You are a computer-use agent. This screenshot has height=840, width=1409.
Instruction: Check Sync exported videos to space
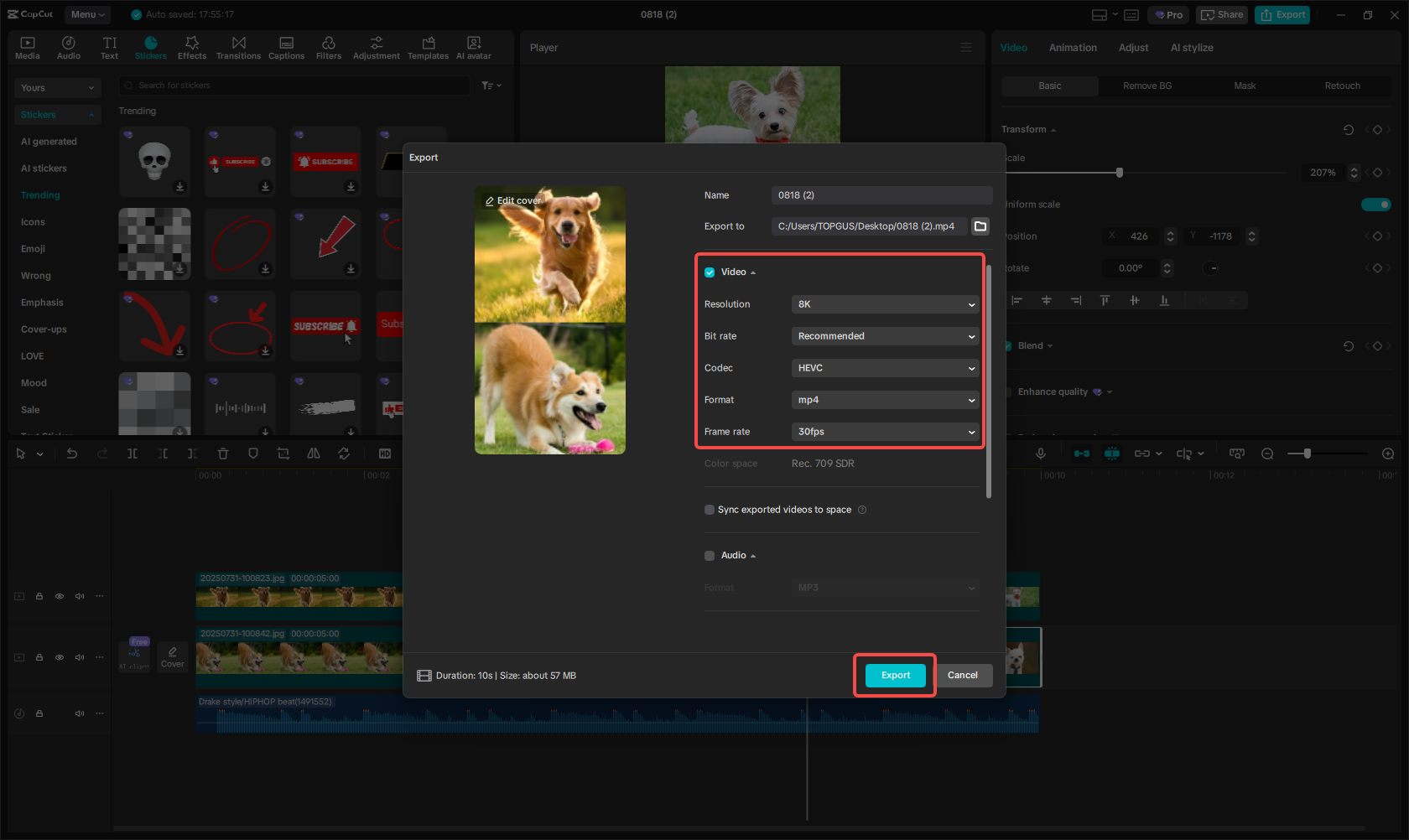[x=709, y=509]
